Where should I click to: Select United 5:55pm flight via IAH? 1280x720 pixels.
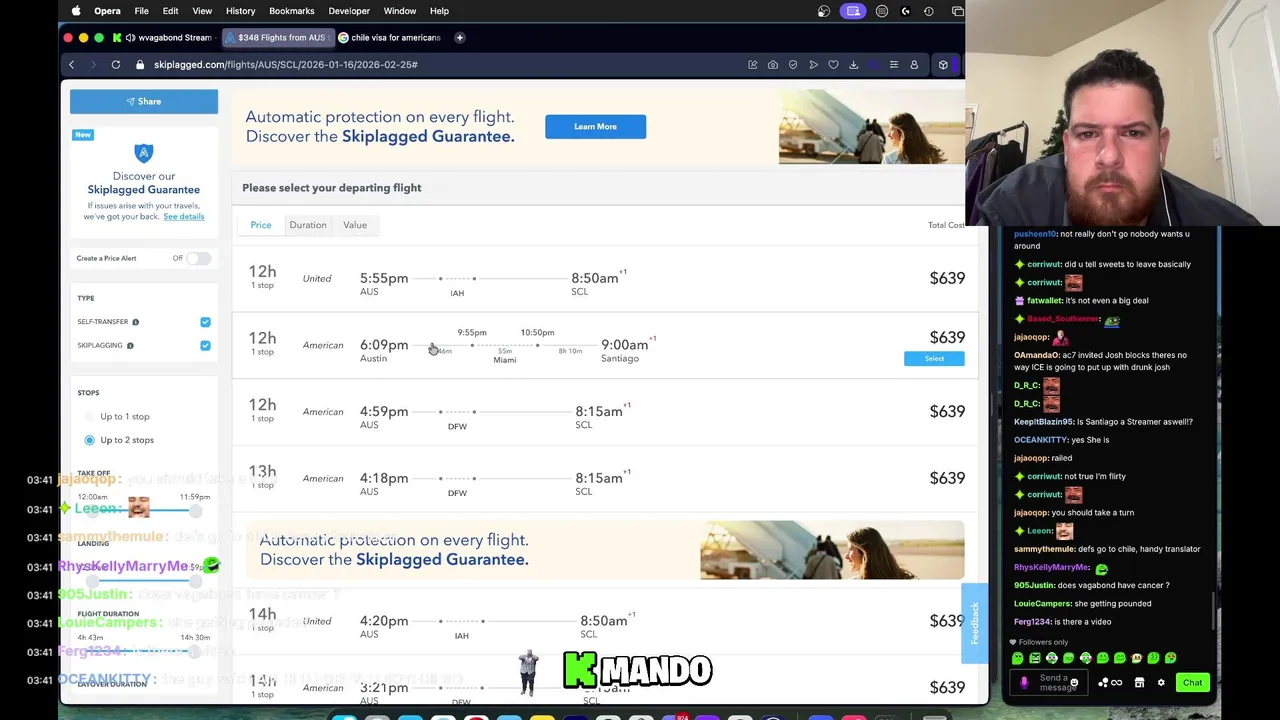tap(604, 278)
